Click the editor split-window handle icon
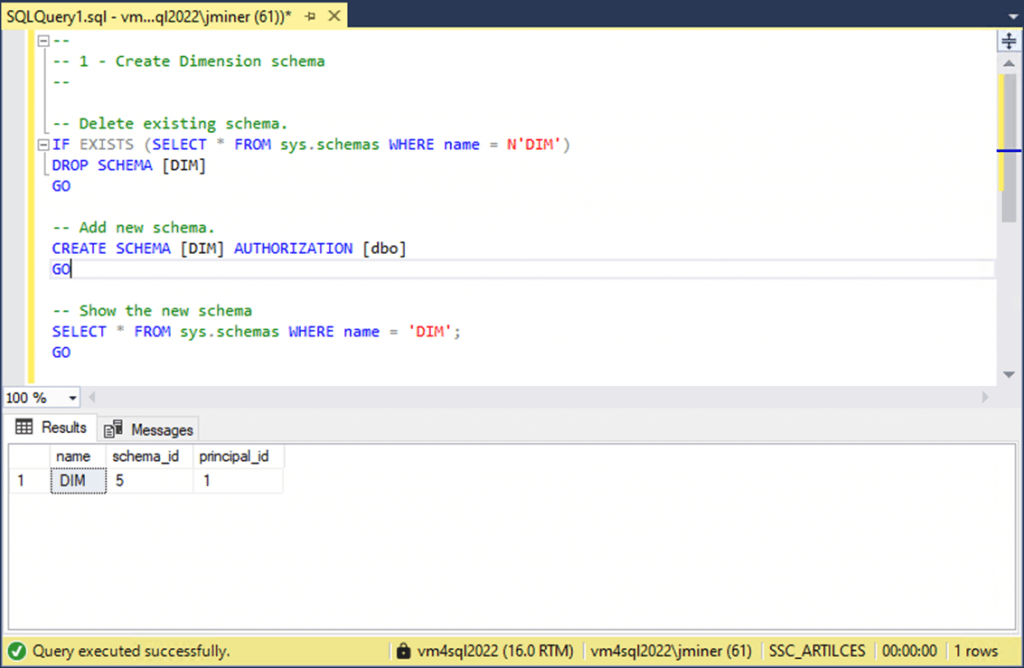1024x668 pixels. (x=1009, y=40)
